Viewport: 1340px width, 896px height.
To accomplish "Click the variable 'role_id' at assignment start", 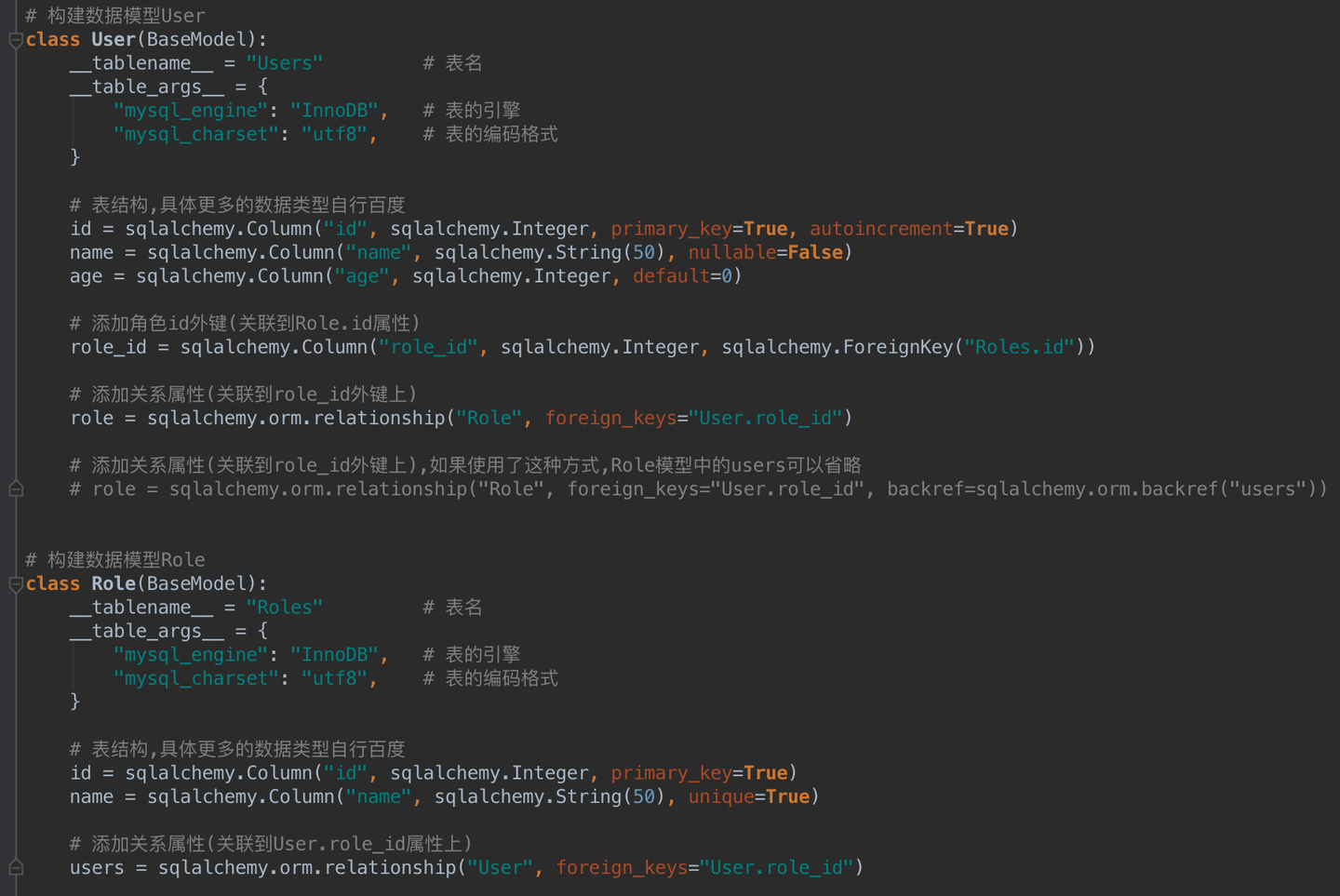I will click(x=108, y=347).
